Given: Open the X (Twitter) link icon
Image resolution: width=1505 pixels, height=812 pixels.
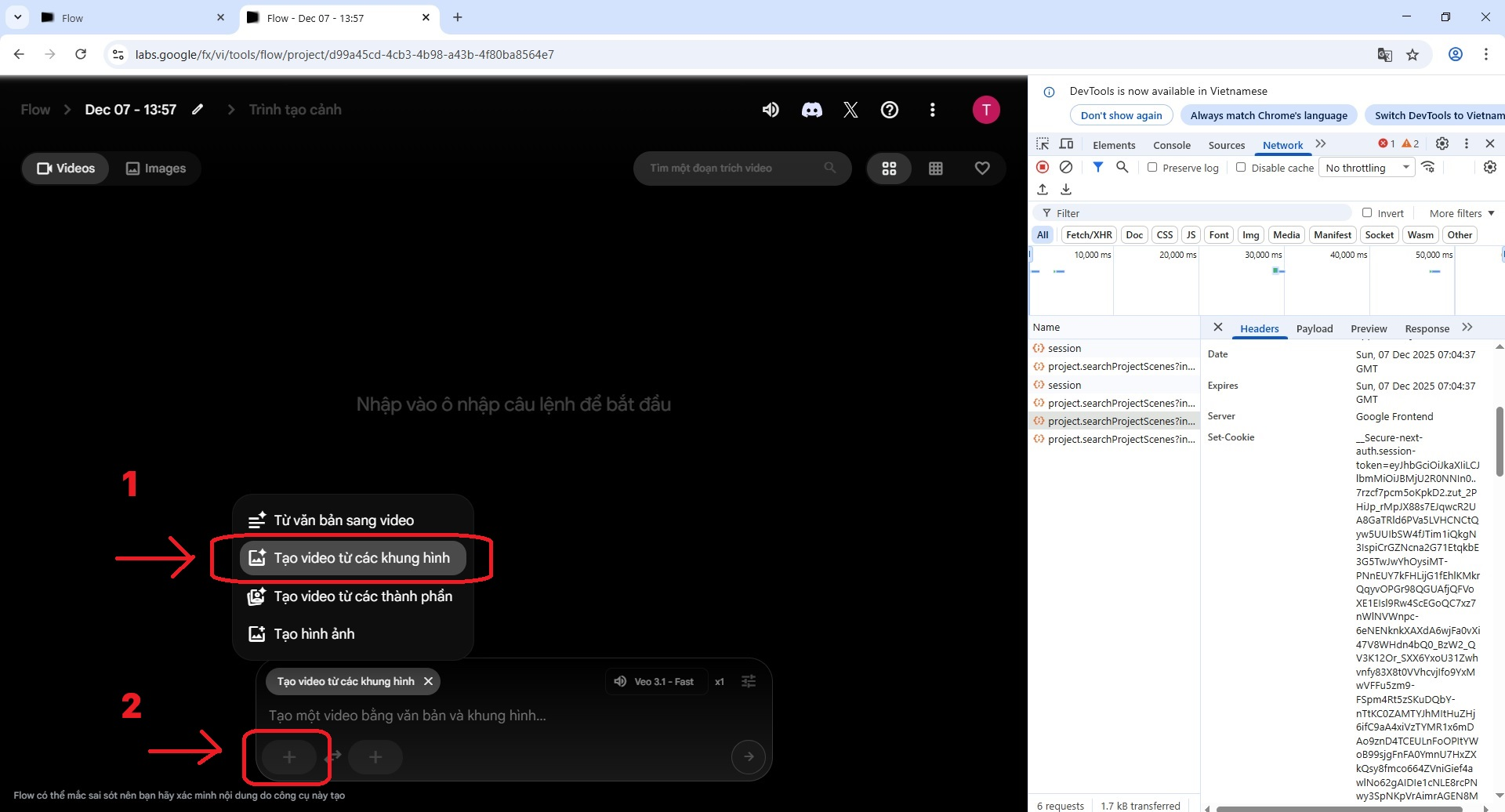Looking at the screenshot, I should [x=850, y=110].
